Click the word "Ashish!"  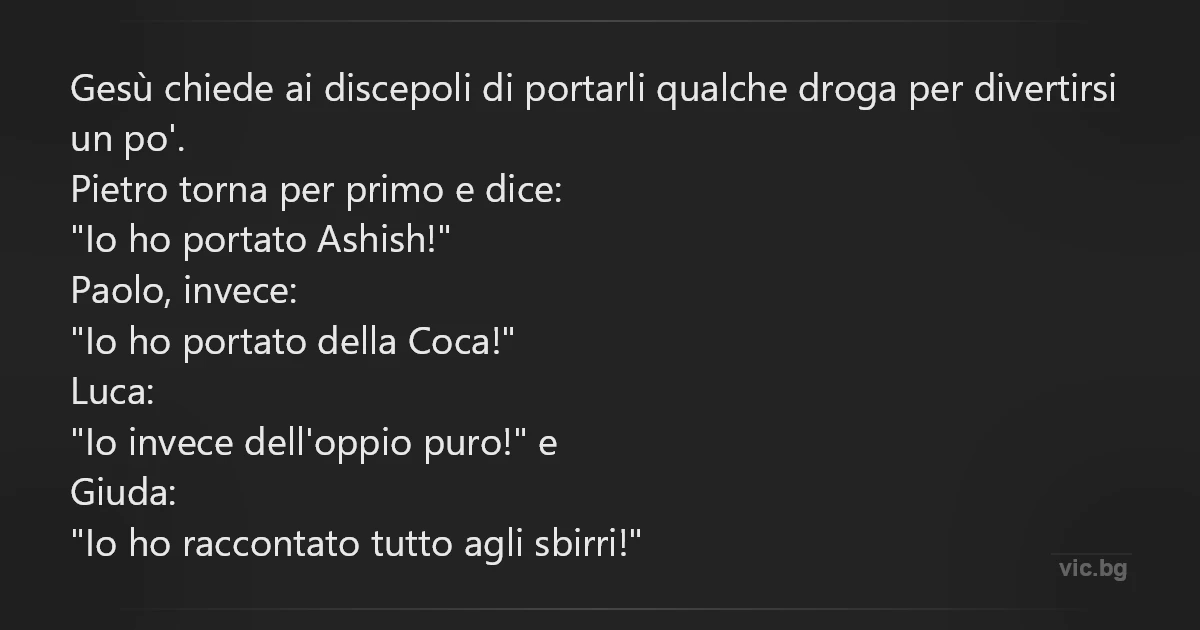pyautogui.click(x=379, y=242)
